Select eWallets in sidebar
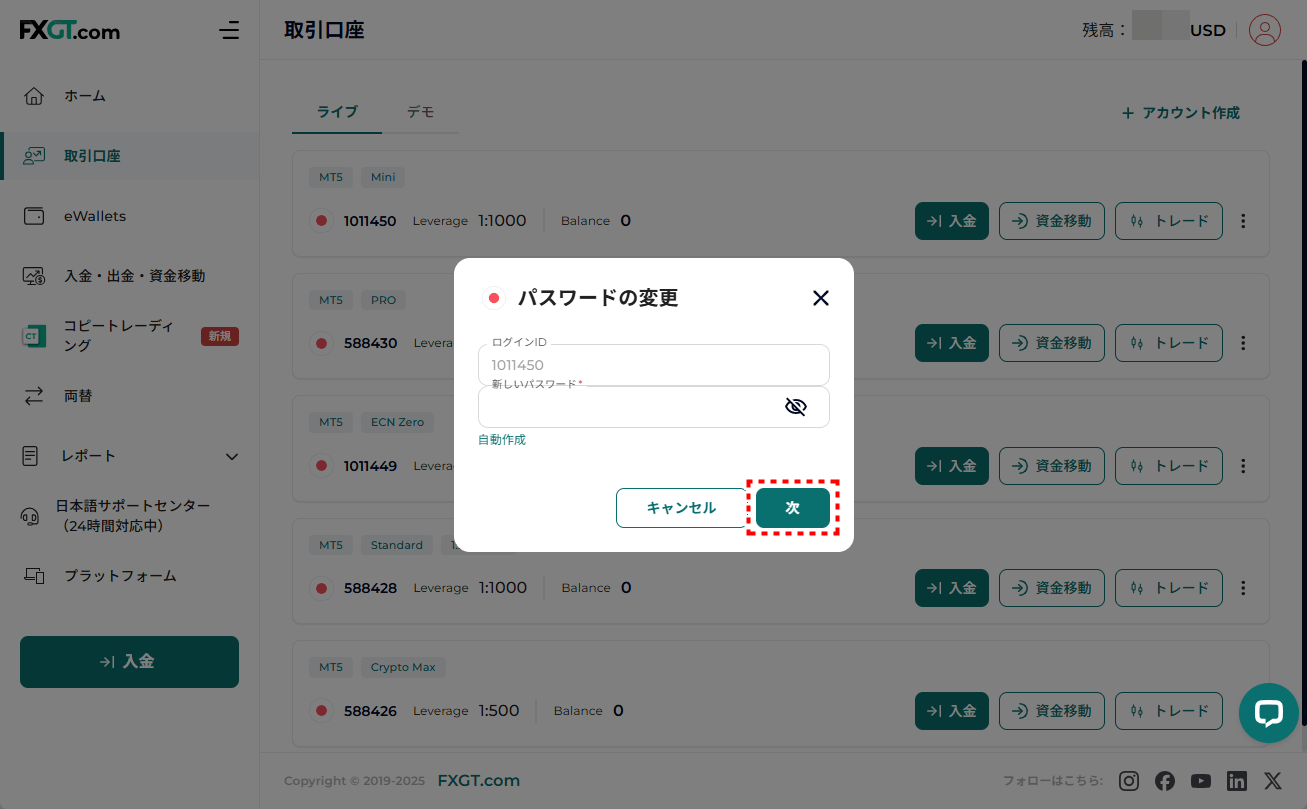Screen dimensions: 1307x809 pyautogui.click(x=95, y=216)
